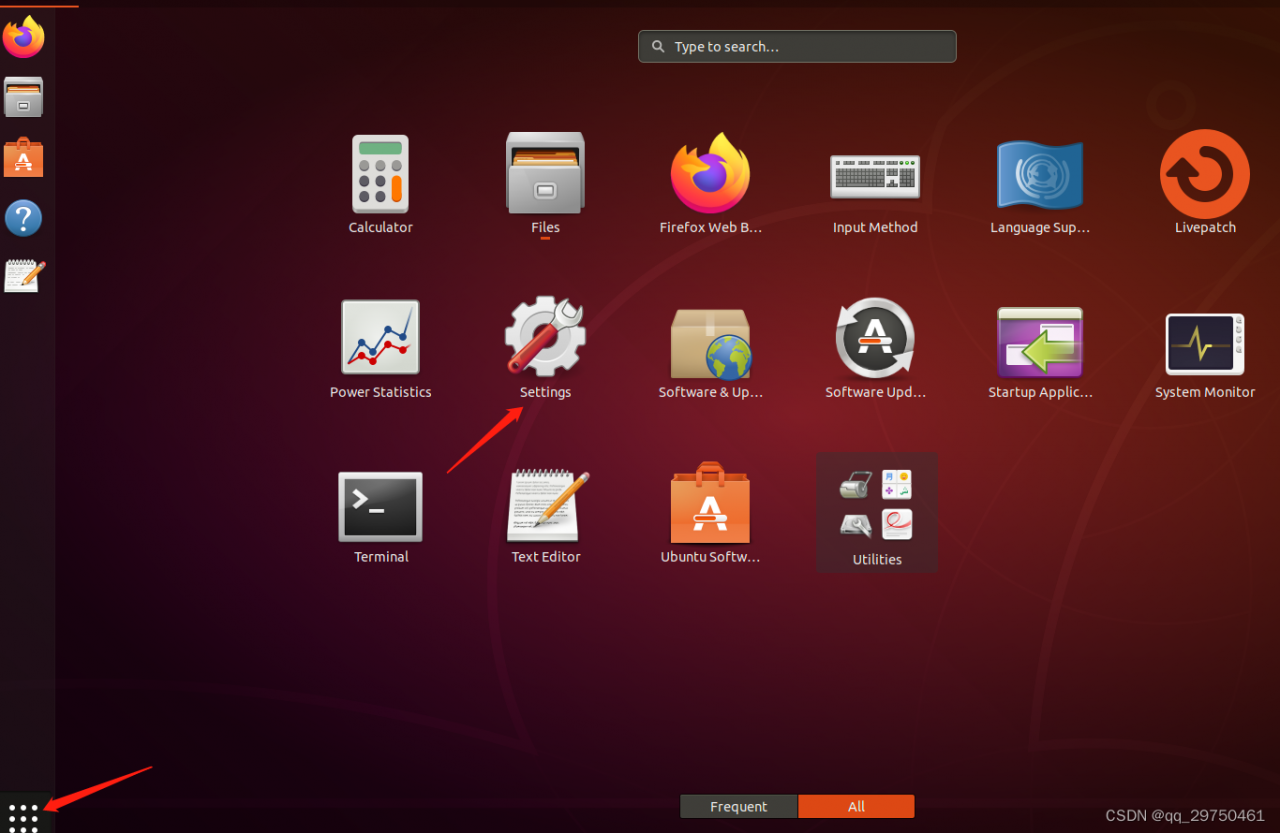Click the "Settings" label text
Viewport: 1280px width, 833px height.
(x=545, y=393)
